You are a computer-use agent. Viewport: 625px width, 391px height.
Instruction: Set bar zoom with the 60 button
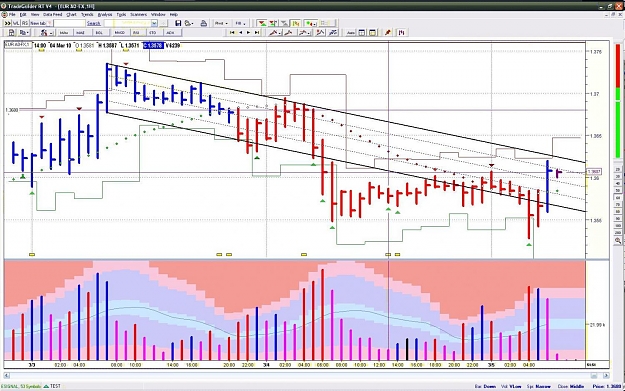pos(618,198)
